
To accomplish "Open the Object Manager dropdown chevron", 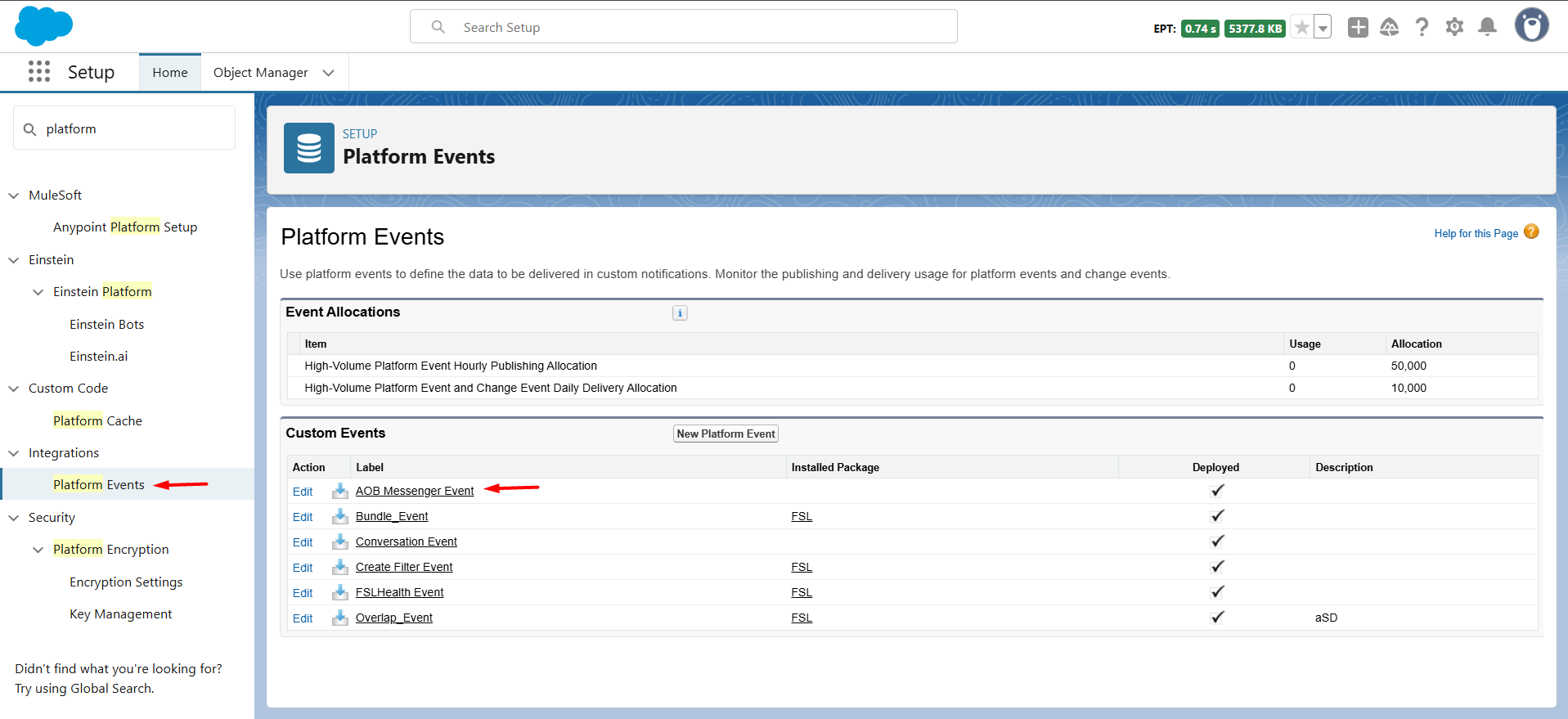I will tap(329, 73).
